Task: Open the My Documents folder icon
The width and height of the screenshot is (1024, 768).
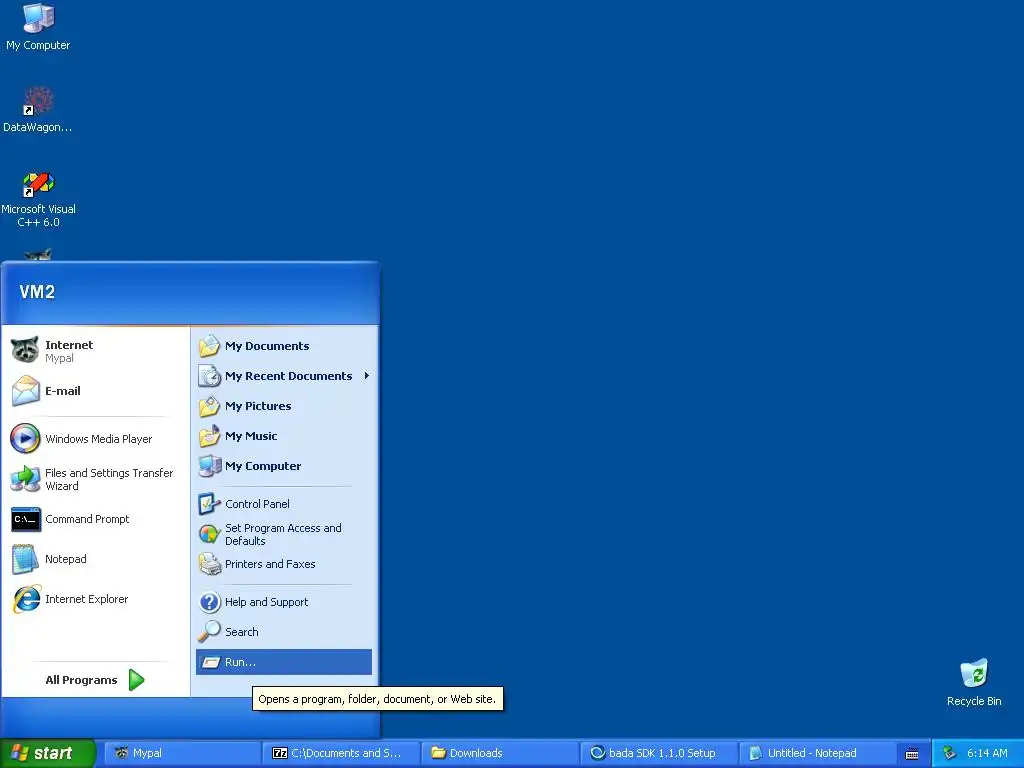Action: 210,346
